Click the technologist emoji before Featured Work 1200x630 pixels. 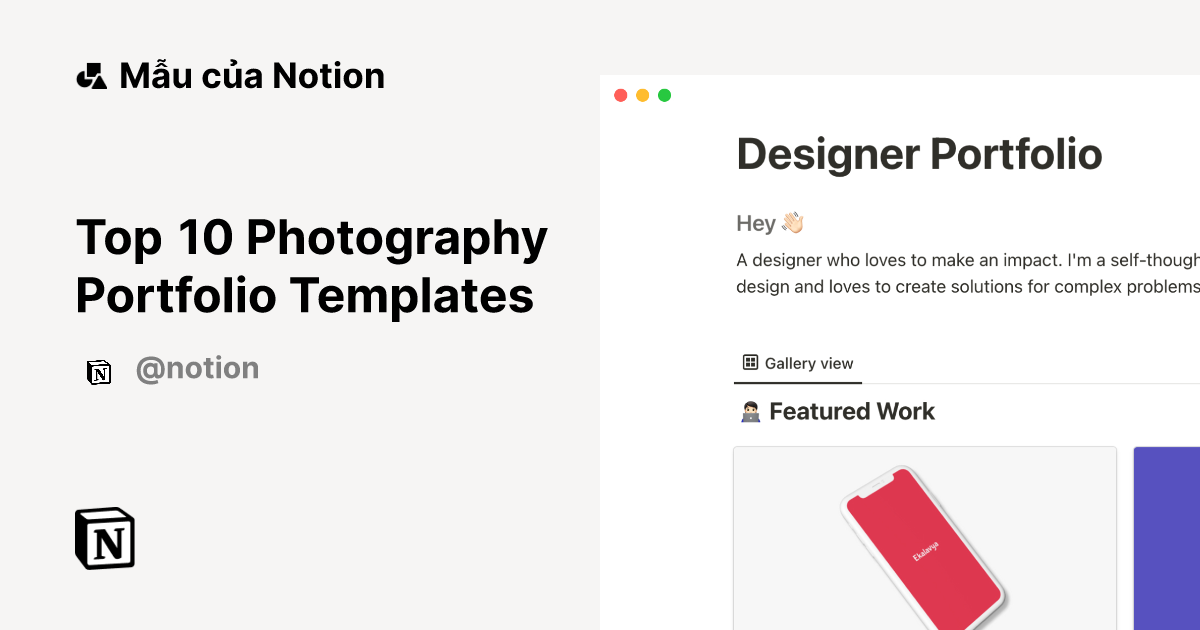click(x=750, y=412)
